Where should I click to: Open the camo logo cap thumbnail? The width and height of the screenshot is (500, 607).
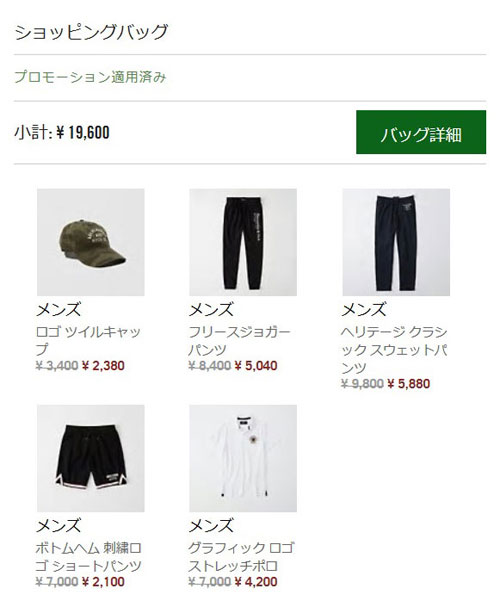pos(91,242)
